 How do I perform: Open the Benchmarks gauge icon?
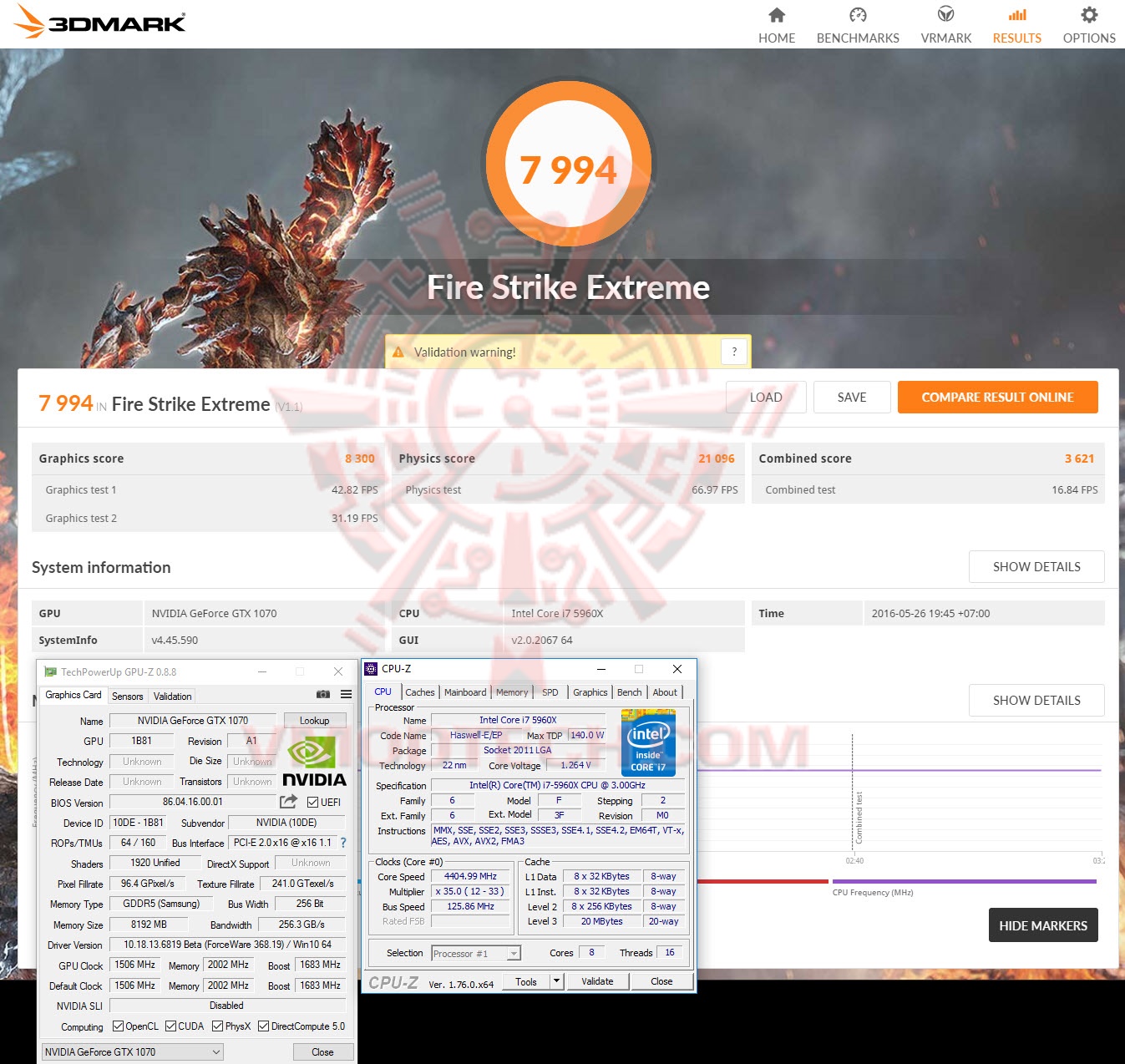[x=858, y=15]
